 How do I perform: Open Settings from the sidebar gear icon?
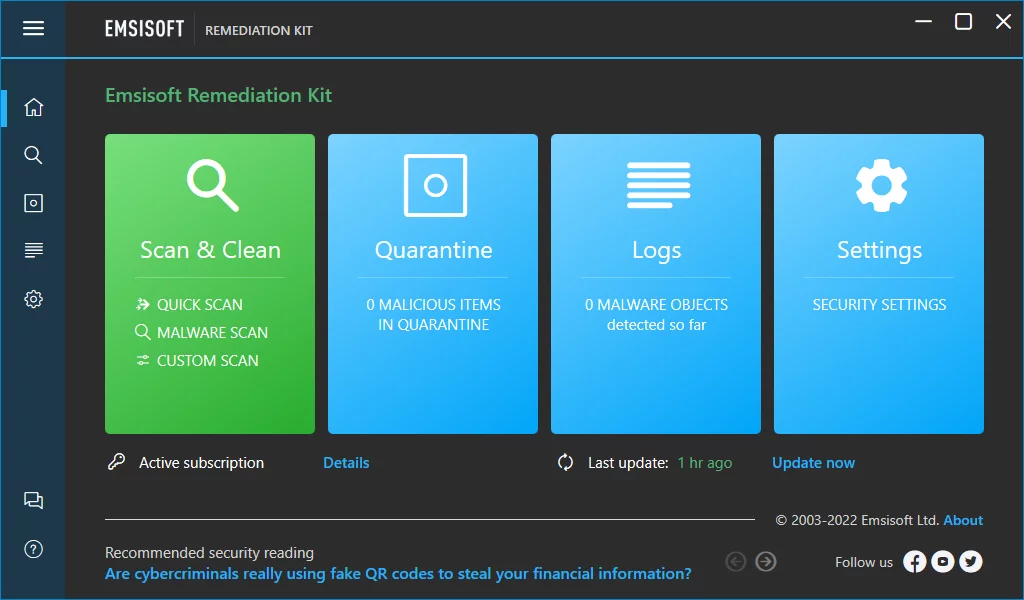point(33,299)
